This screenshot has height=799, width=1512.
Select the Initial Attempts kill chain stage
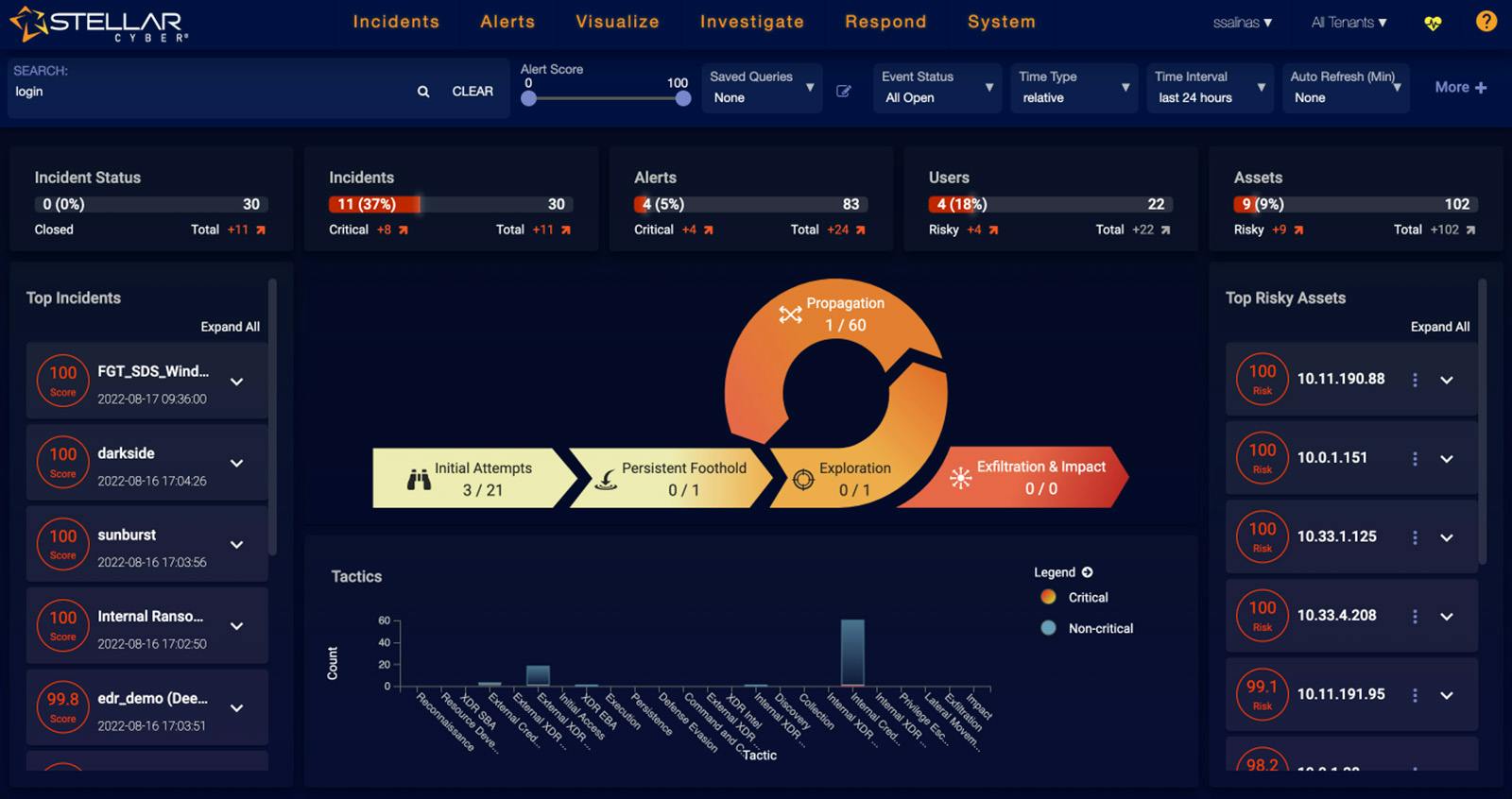click(x=472, y=479)
